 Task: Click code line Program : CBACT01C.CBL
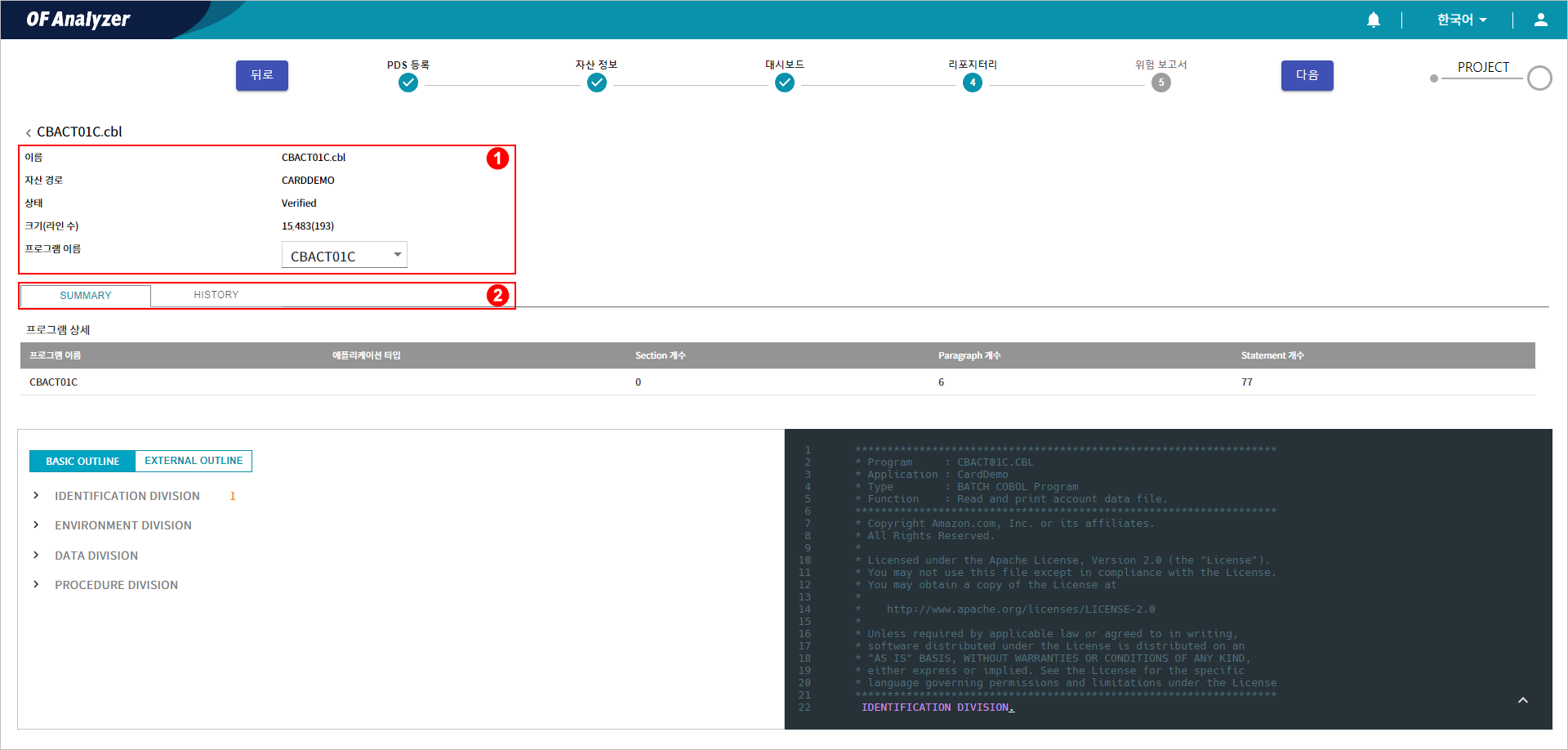(944, 462)
